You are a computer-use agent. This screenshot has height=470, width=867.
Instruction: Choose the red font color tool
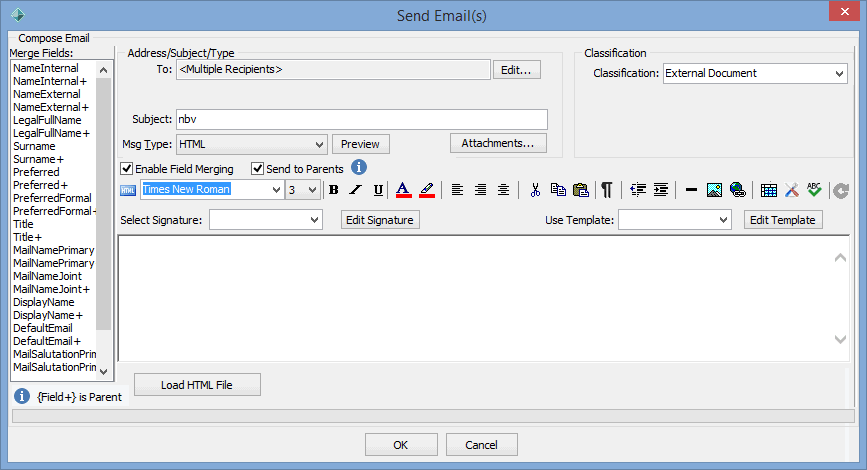404,190
